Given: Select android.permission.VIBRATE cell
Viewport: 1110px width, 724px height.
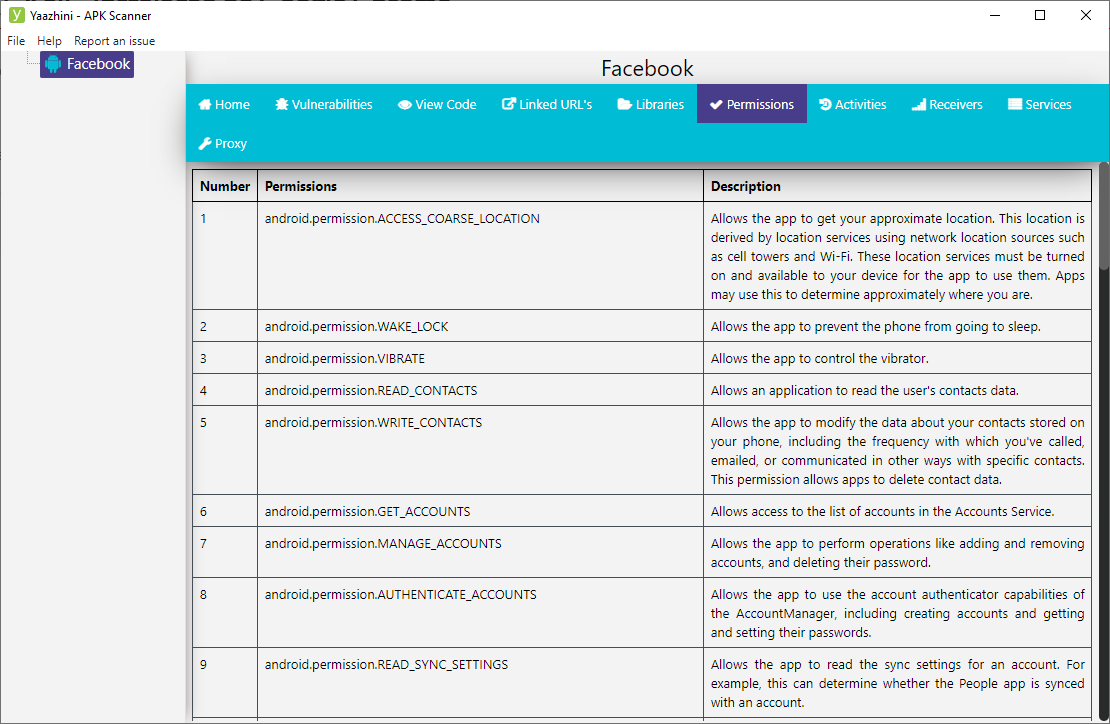Looking at the screenshot, I should [481, 358].
